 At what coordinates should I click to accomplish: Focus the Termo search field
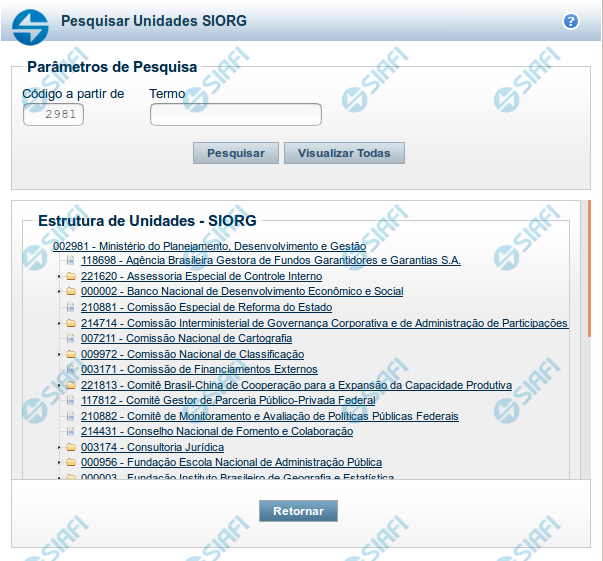click(235, 115)
